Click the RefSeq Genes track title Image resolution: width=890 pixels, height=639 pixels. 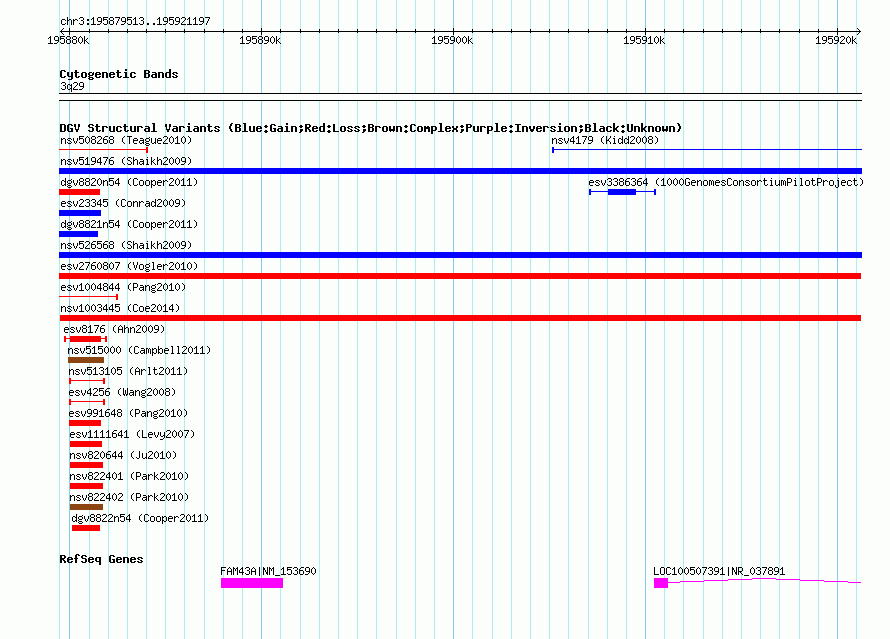point(101,559)
